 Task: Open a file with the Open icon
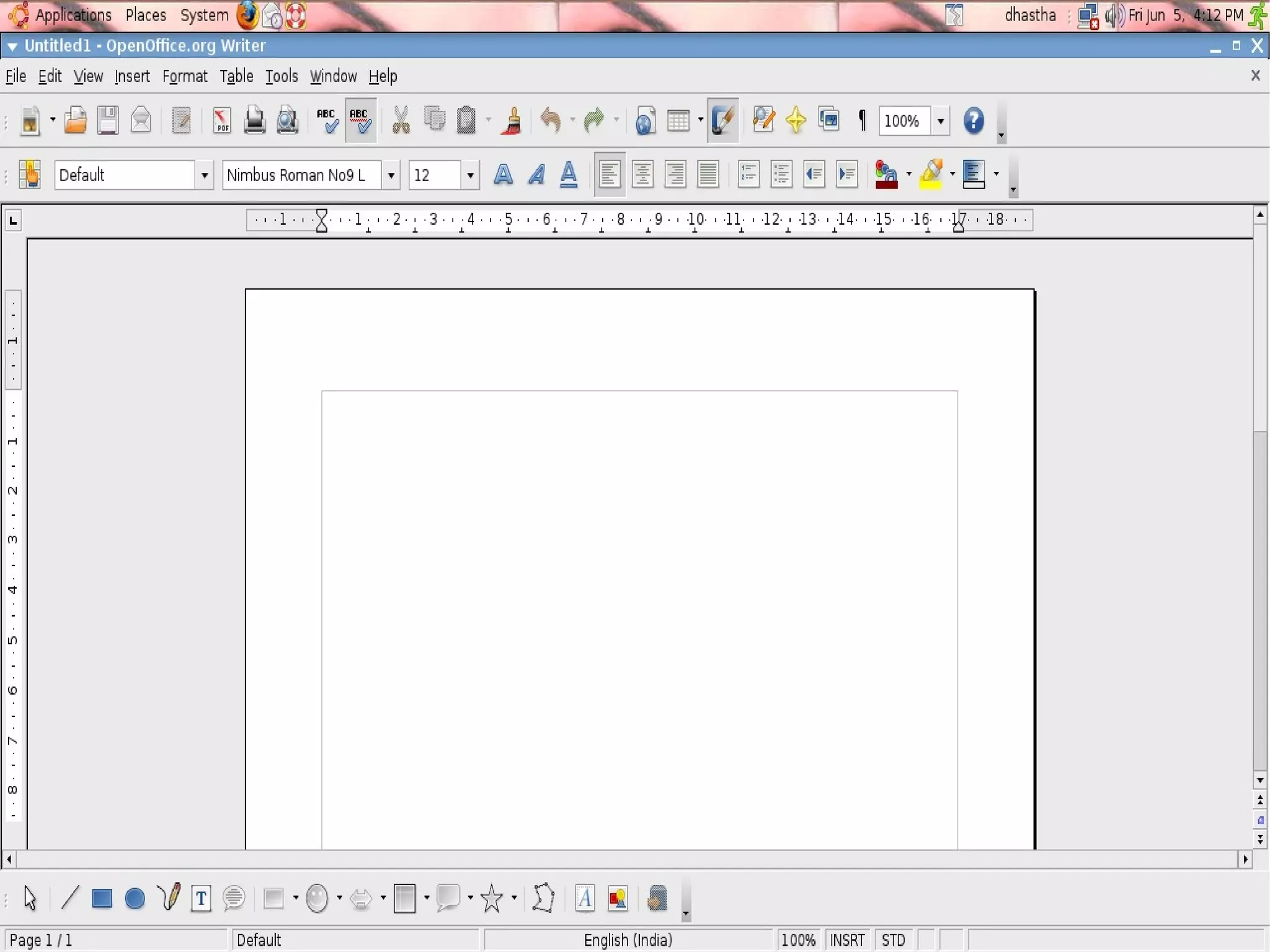[76, 120]
